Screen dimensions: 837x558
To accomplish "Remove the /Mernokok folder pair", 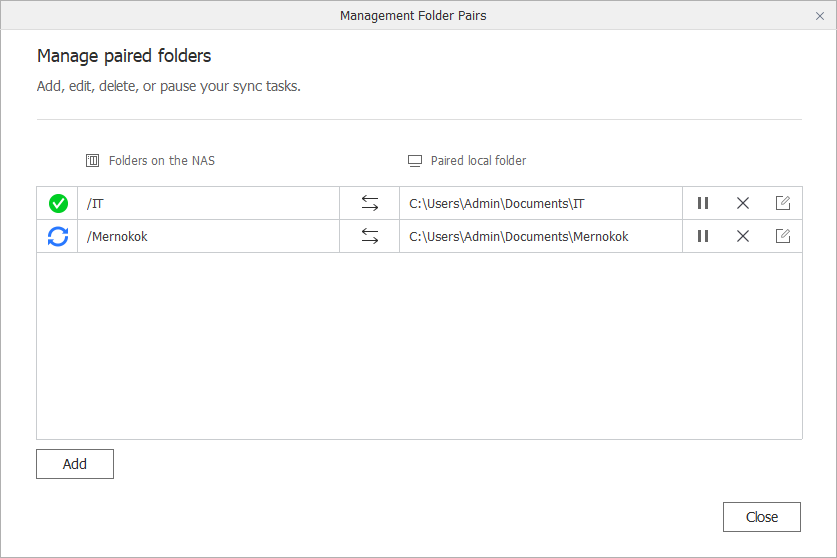I will pos(743,236).
